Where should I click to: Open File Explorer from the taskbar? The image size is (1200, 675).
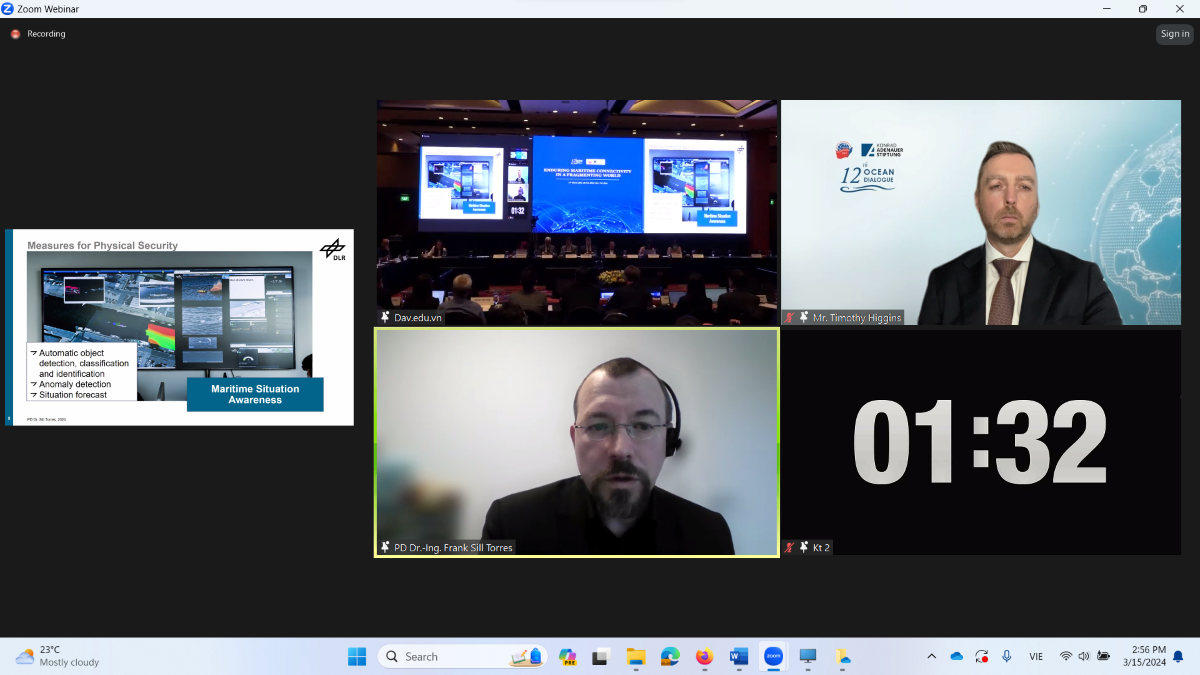[x=636, y=656]
